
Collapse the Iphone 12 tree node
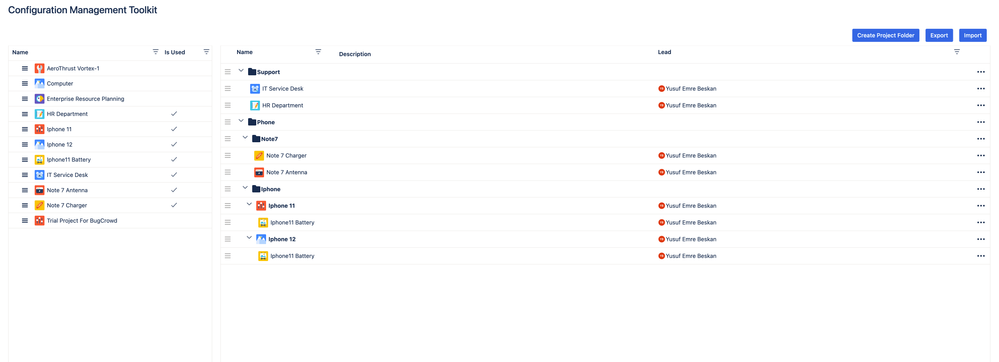pos(249,238)
